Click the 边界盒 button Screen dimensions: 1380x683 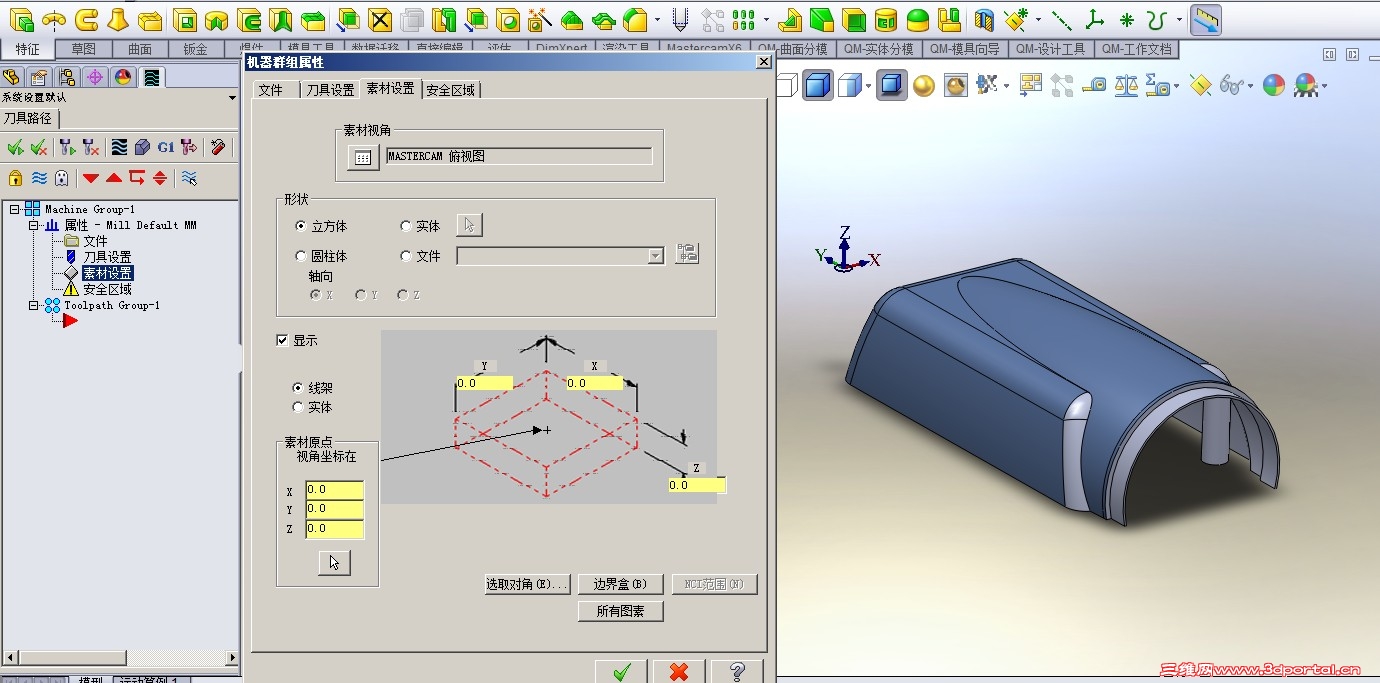(x=621, y=585)
